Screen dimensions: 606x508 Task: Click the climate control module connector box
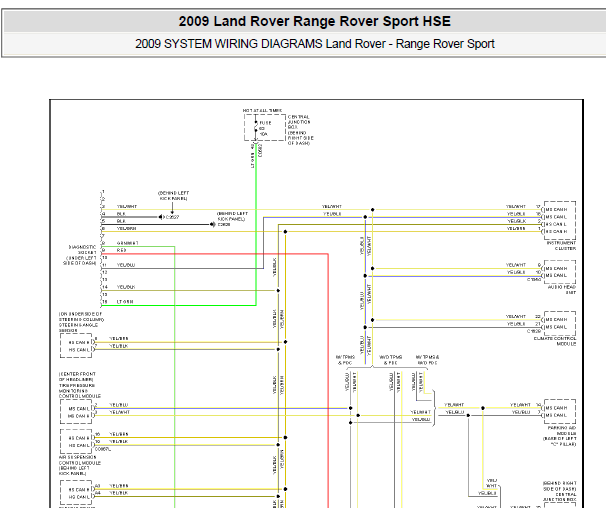click(560, 323)
